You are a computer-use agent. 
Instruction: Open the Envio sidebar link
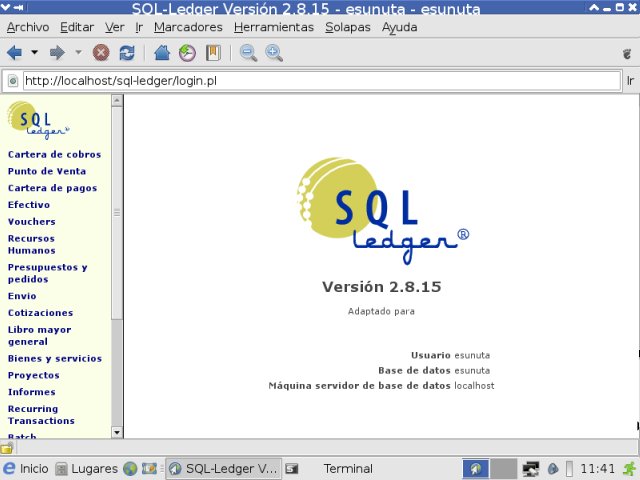tap(22, 296)
